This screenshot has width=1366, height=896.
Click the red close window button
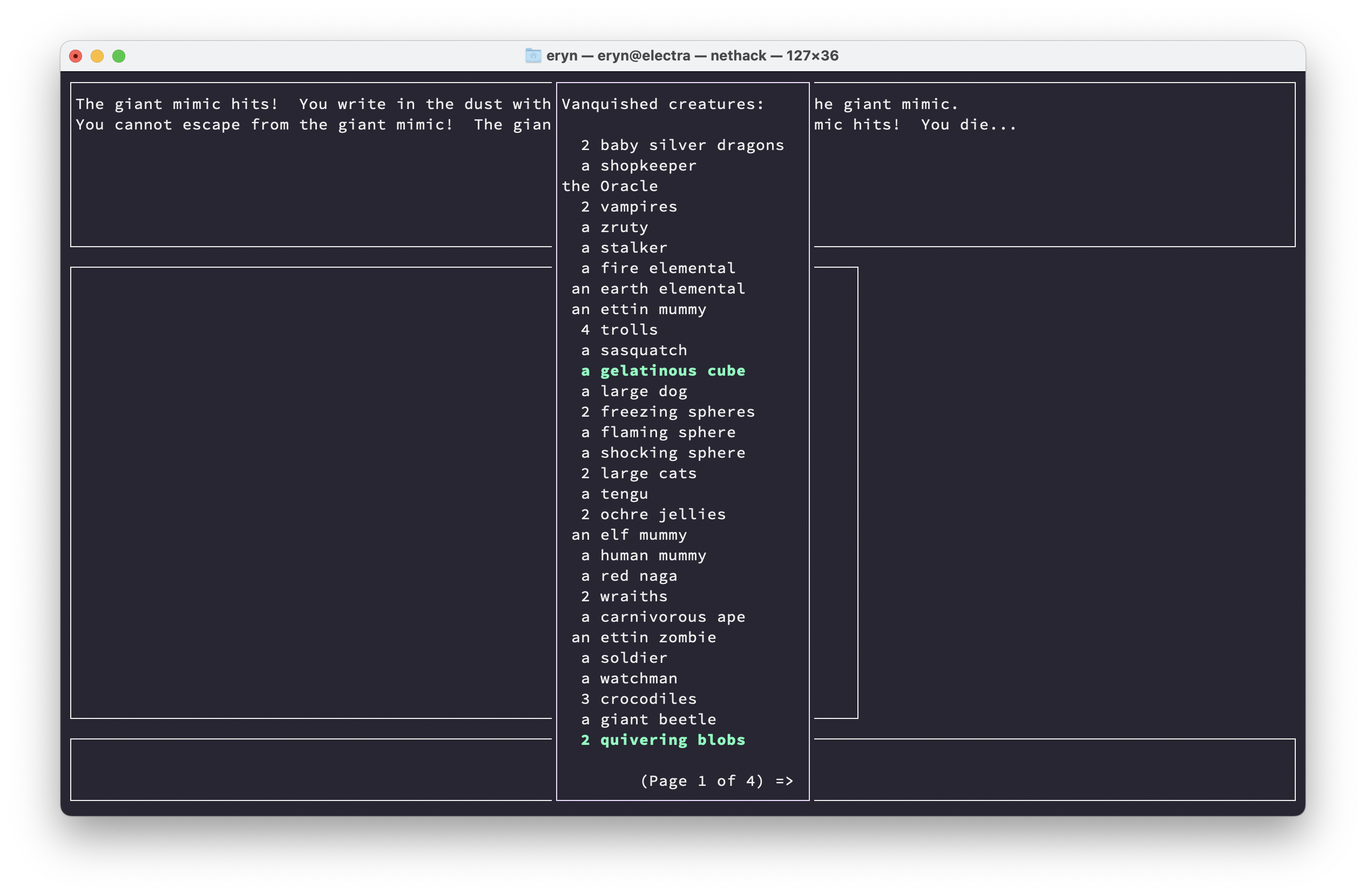(76, 56)
